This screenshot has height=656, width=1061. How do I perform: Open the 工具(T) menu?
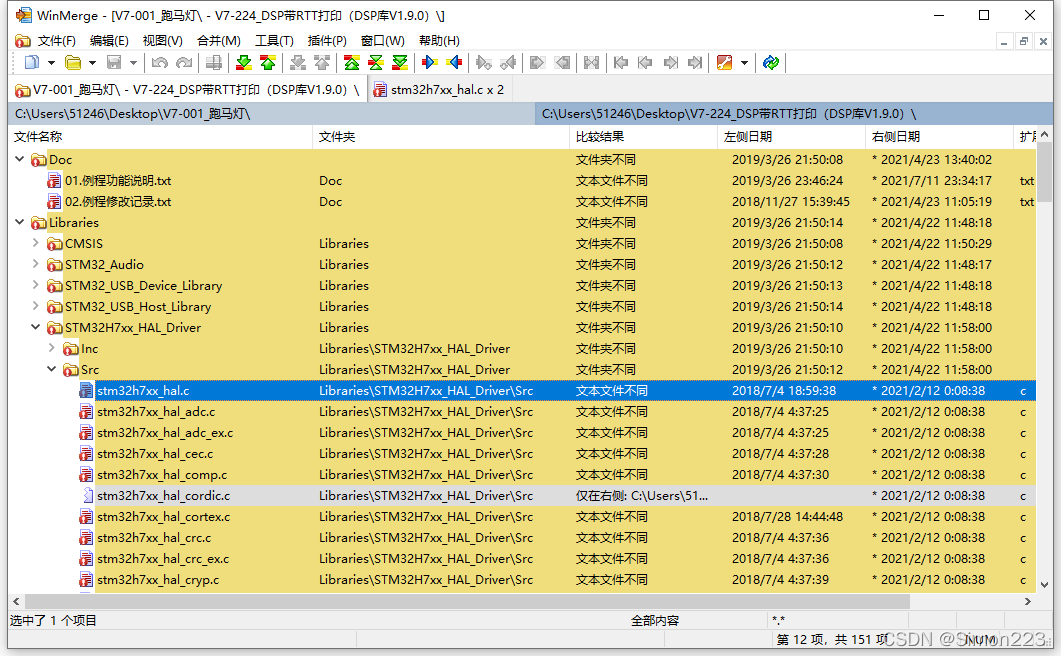274,41
